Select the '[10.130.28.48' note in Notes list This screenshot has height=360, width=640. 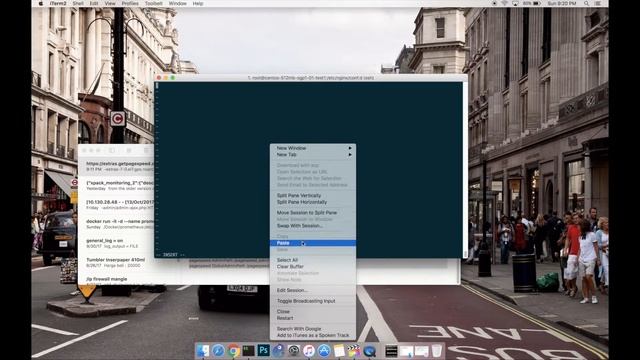[116, 204]
